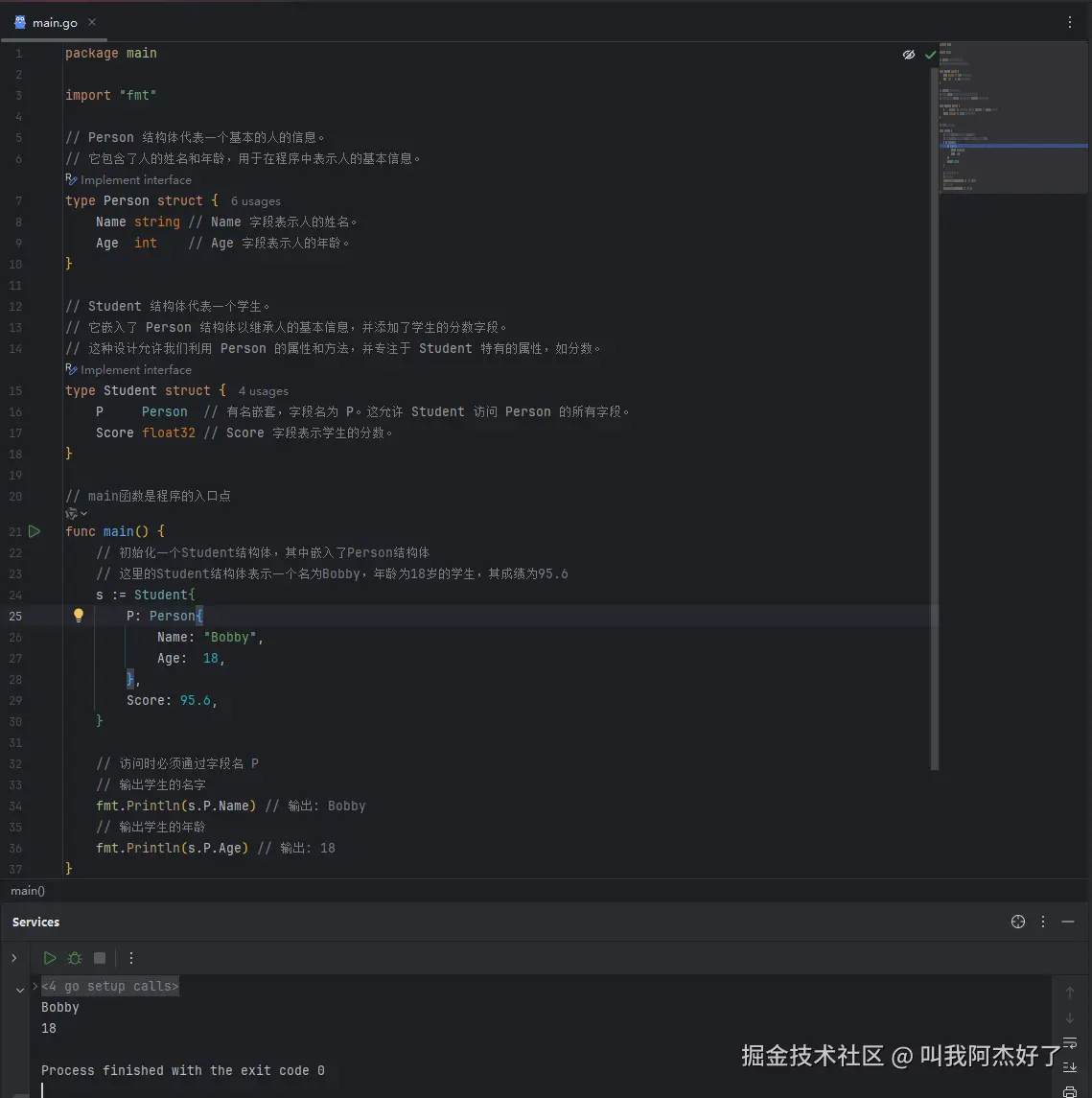Hide the Services tool window

coord(1067,923)
